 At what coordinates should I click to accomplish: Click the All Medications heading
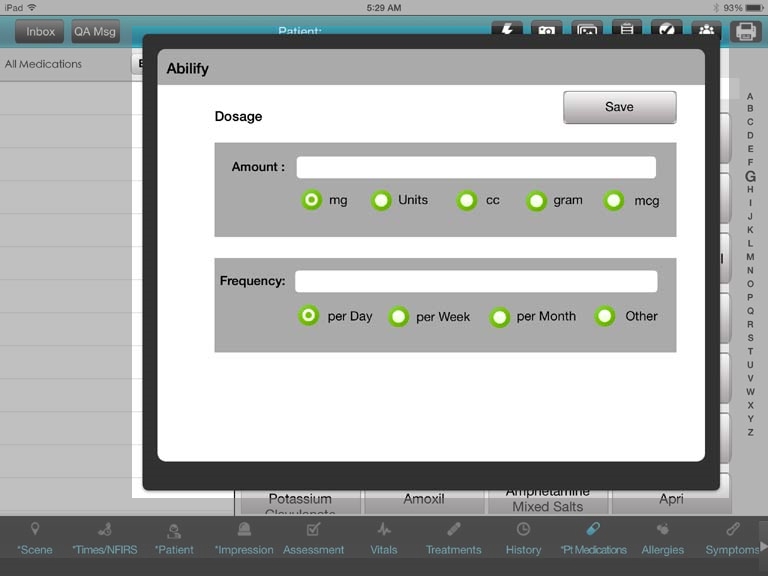[43, 64]
